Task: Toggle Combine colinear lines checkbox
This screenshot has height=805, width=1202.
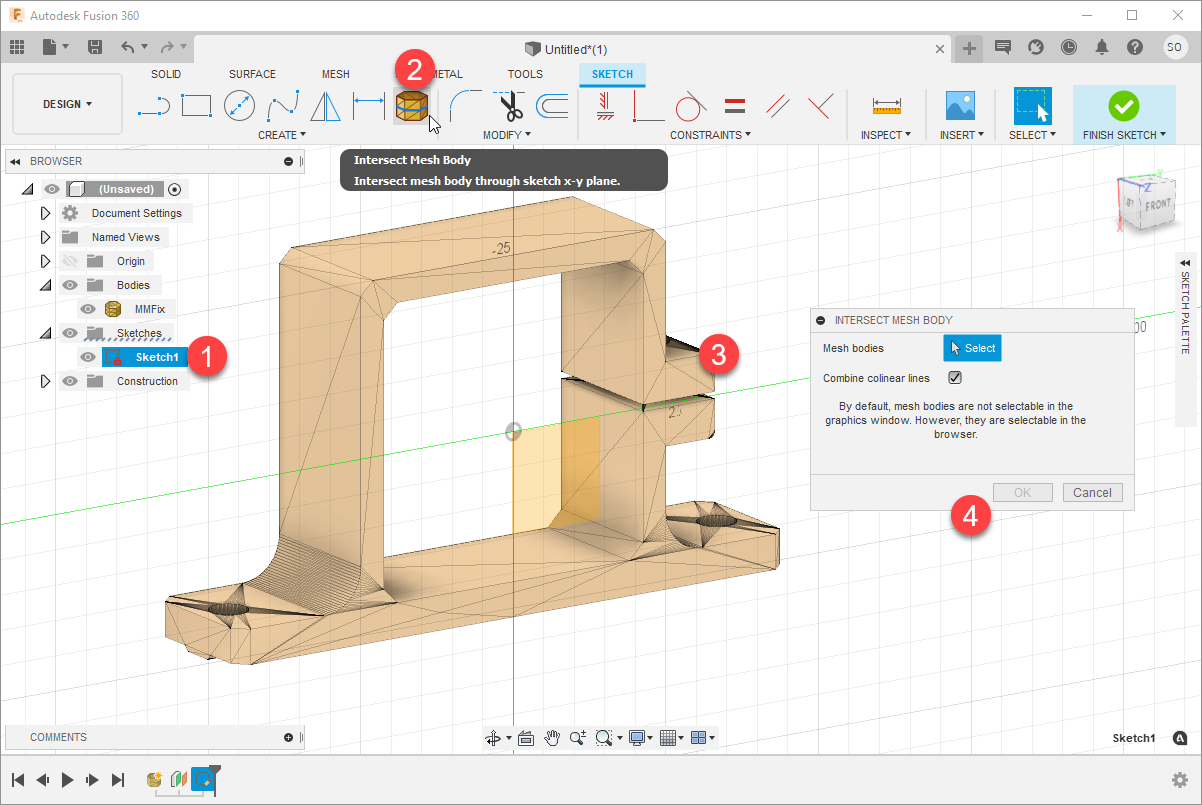Action: click(955, 378)
